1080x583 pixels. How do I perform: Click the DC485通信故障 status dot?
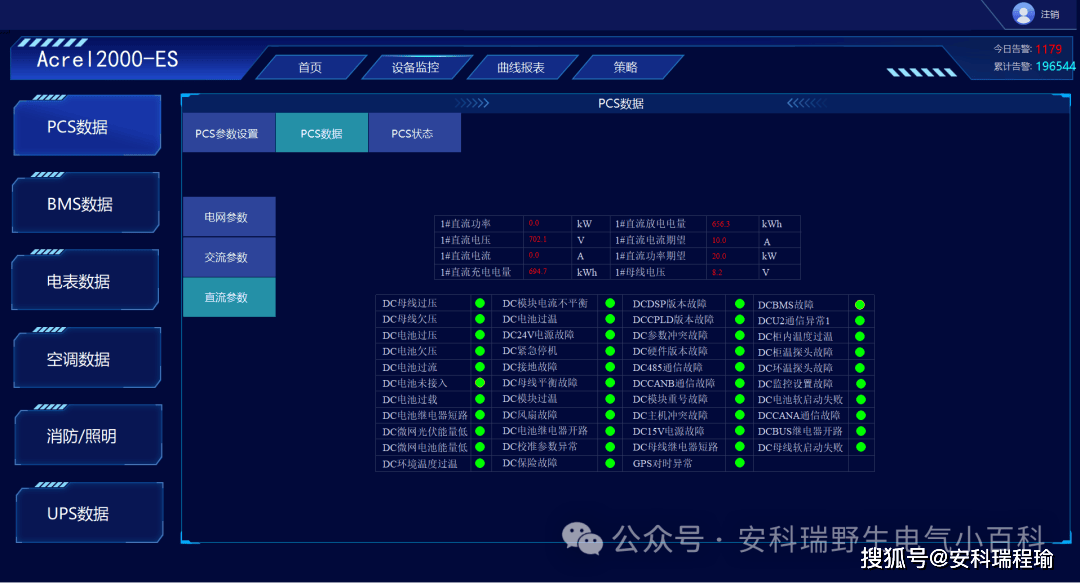point(740,367)
